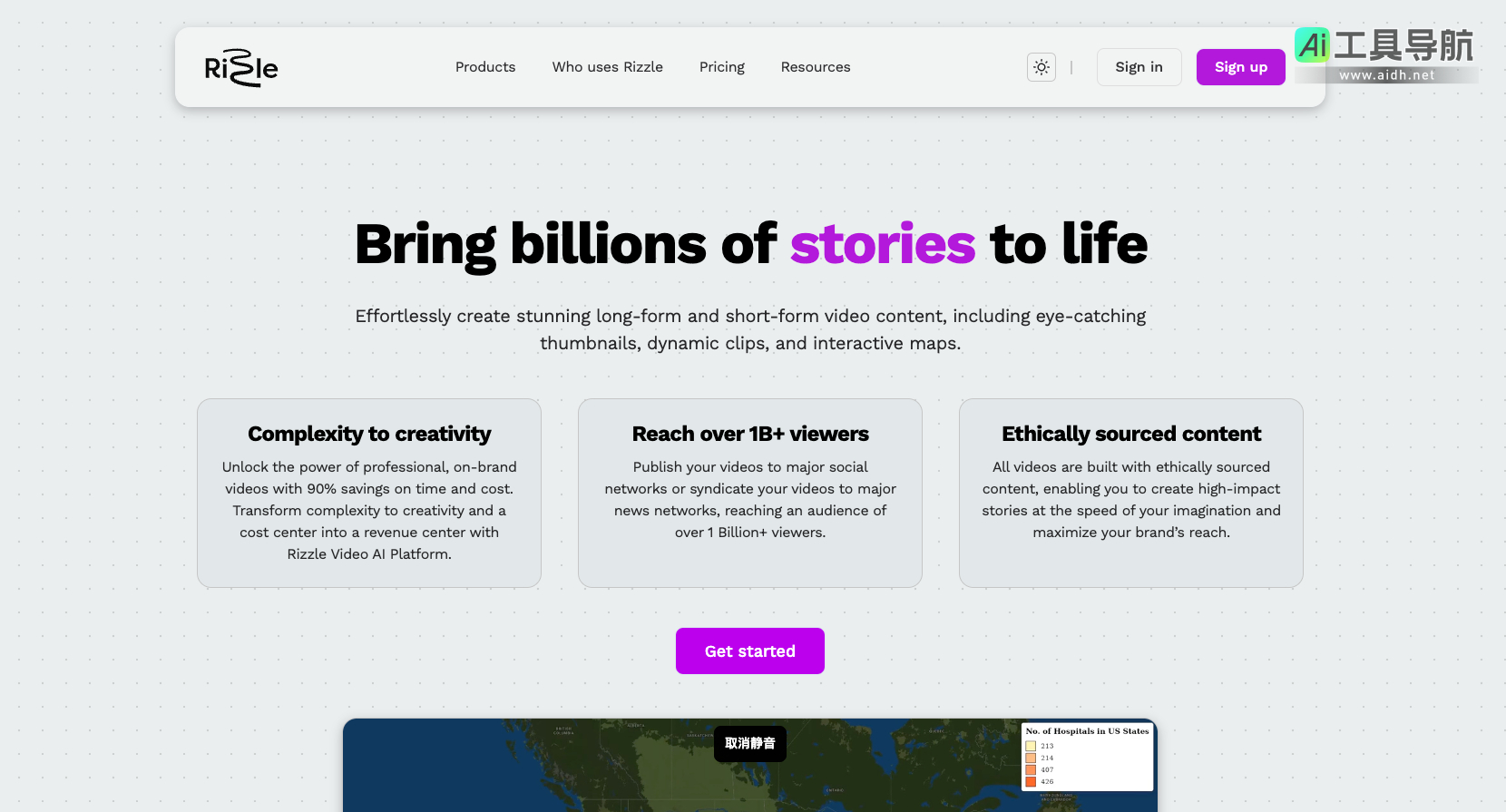Click the green Ai watermark logo icon

(x=1312, y=44)
